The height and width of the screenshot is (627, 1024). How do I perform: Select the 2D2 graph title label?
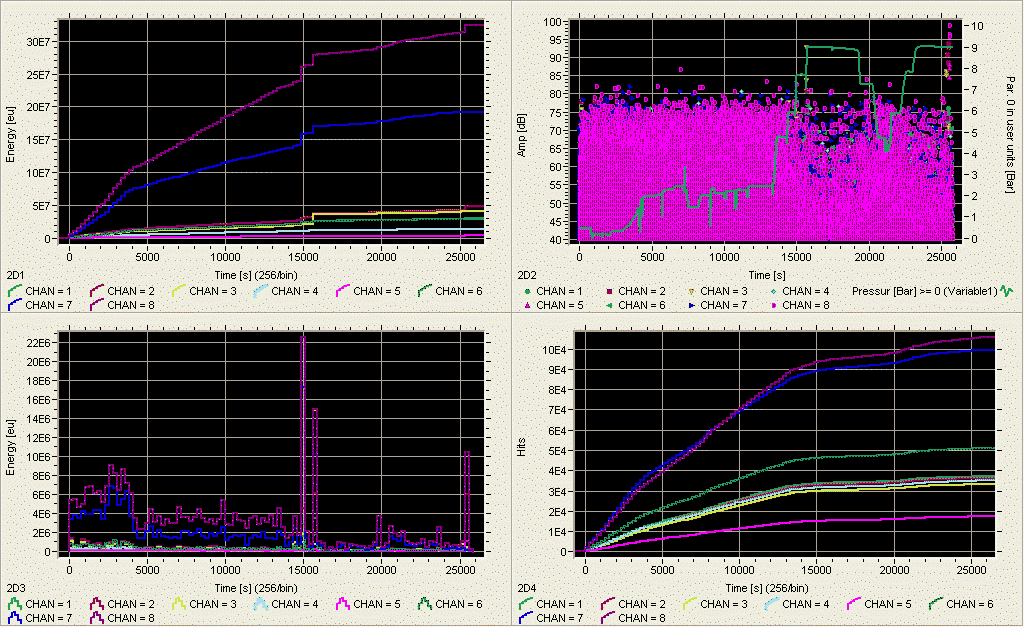pos(525,273)
